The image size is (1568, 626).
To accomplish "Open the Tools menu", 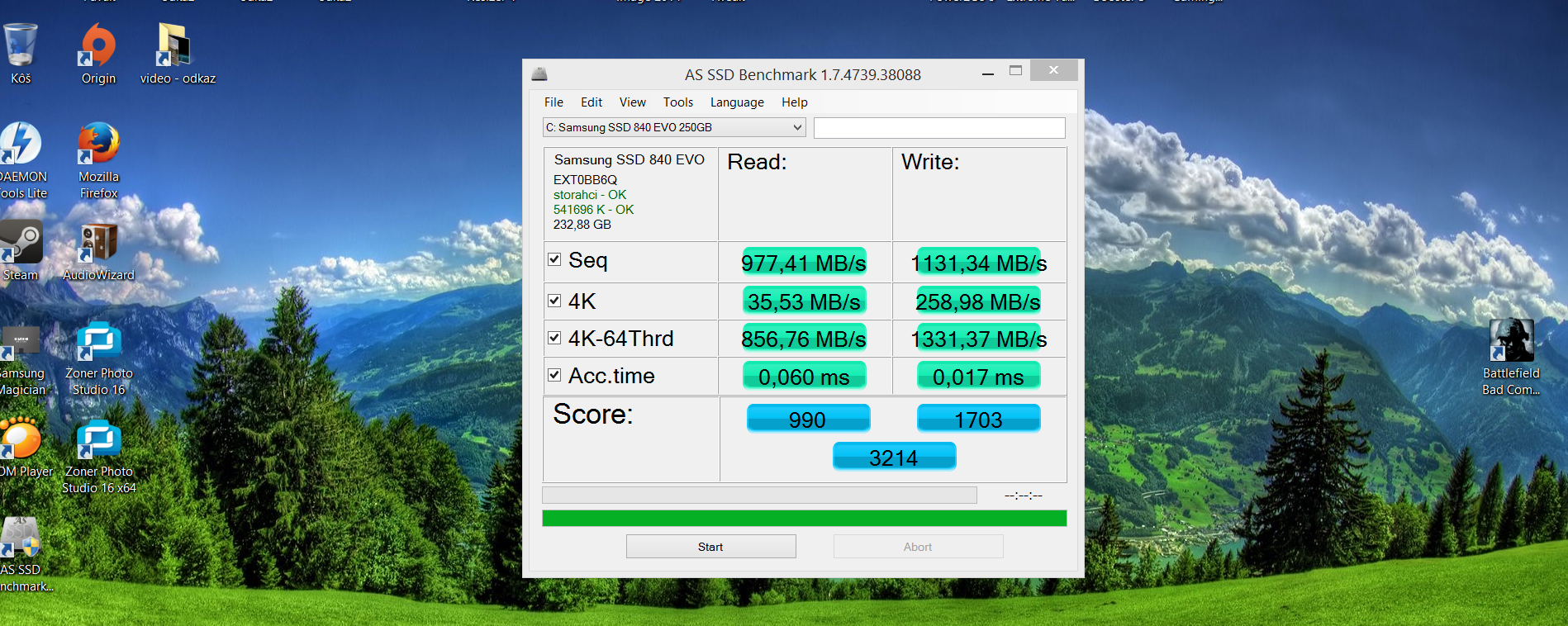I will [x=678, y=102].
